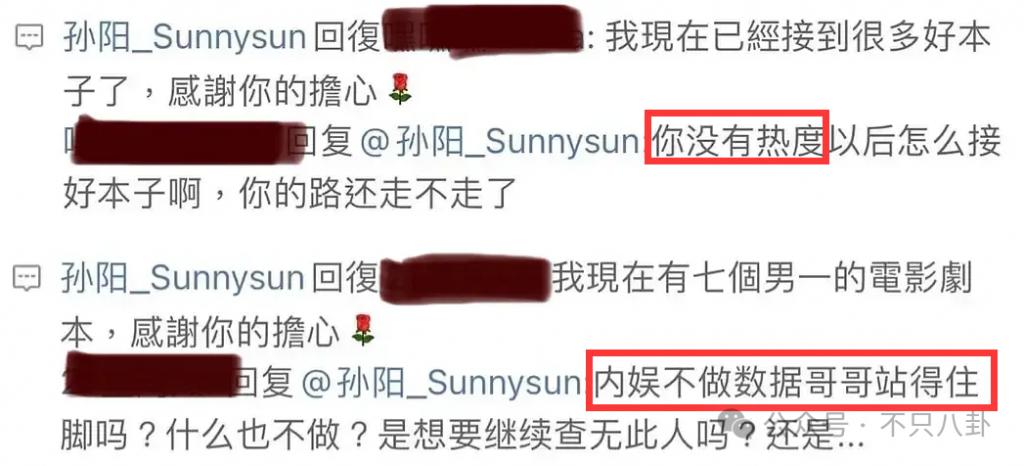Click the reply text 你的路还走不走了
The width and height of the screenshot is (1024, 466).
coord(378,194)
